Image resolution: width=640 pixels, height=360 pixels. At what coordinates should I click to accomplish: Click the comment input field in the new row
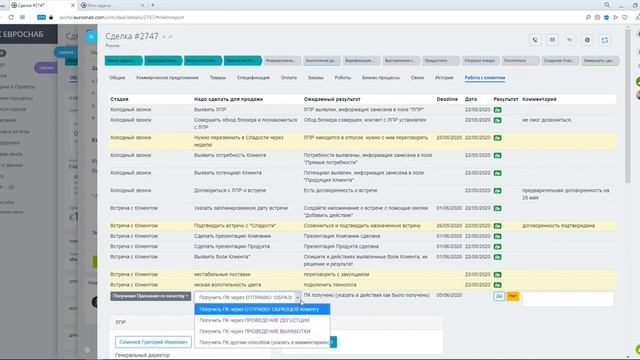pos(568,299)
